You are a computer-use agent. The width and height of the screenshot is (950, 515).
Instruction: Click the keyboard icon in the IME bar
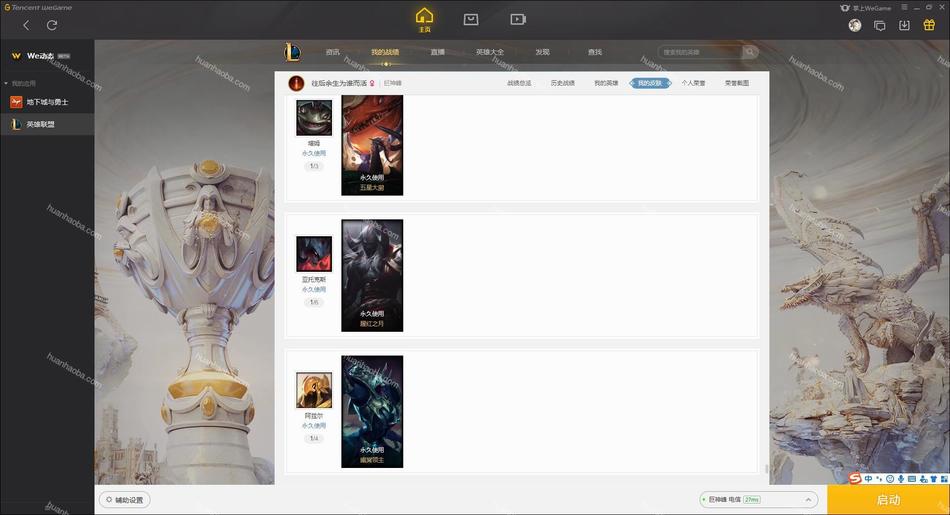click(912, 479)
